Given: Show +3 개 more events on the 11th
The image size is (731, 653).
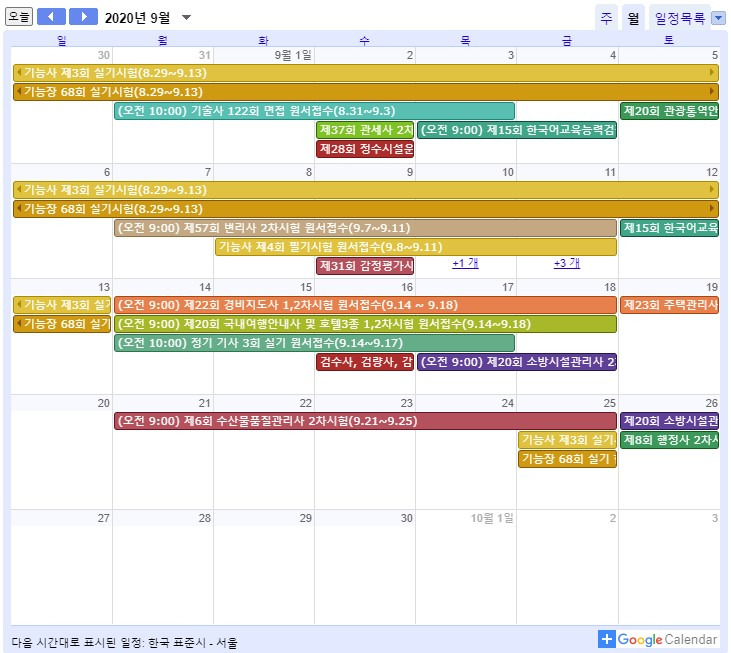Looking at the screenshot, I should point(567,263).
